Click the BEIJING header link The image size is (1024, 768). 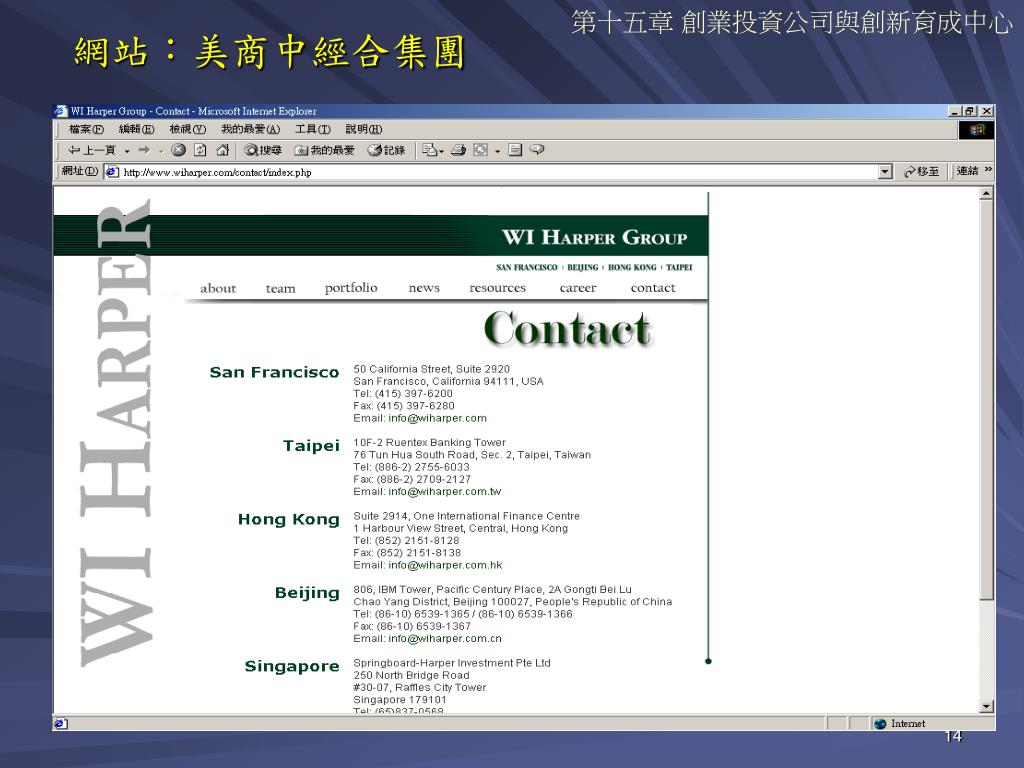583,268
